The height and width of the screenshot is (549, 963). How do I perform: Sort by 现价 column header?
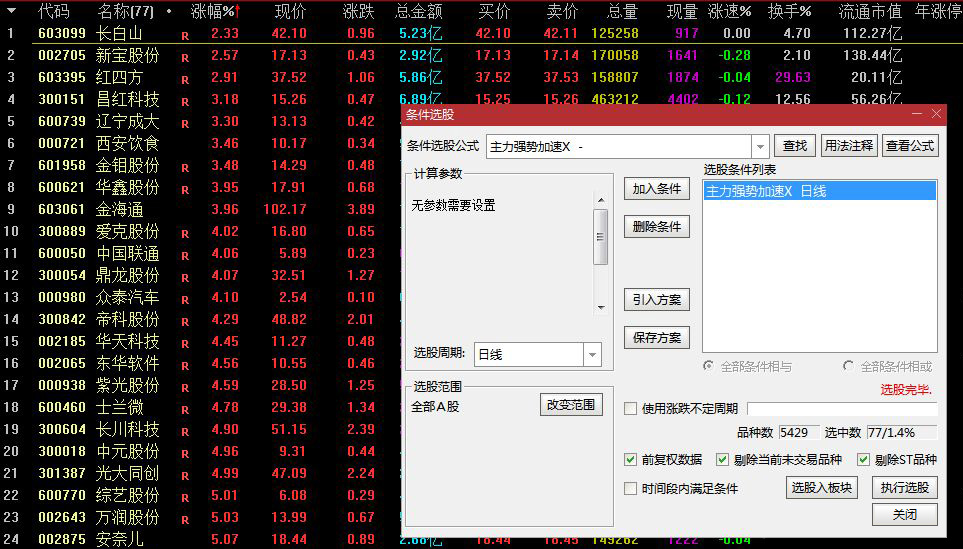(x=290, y=11)
